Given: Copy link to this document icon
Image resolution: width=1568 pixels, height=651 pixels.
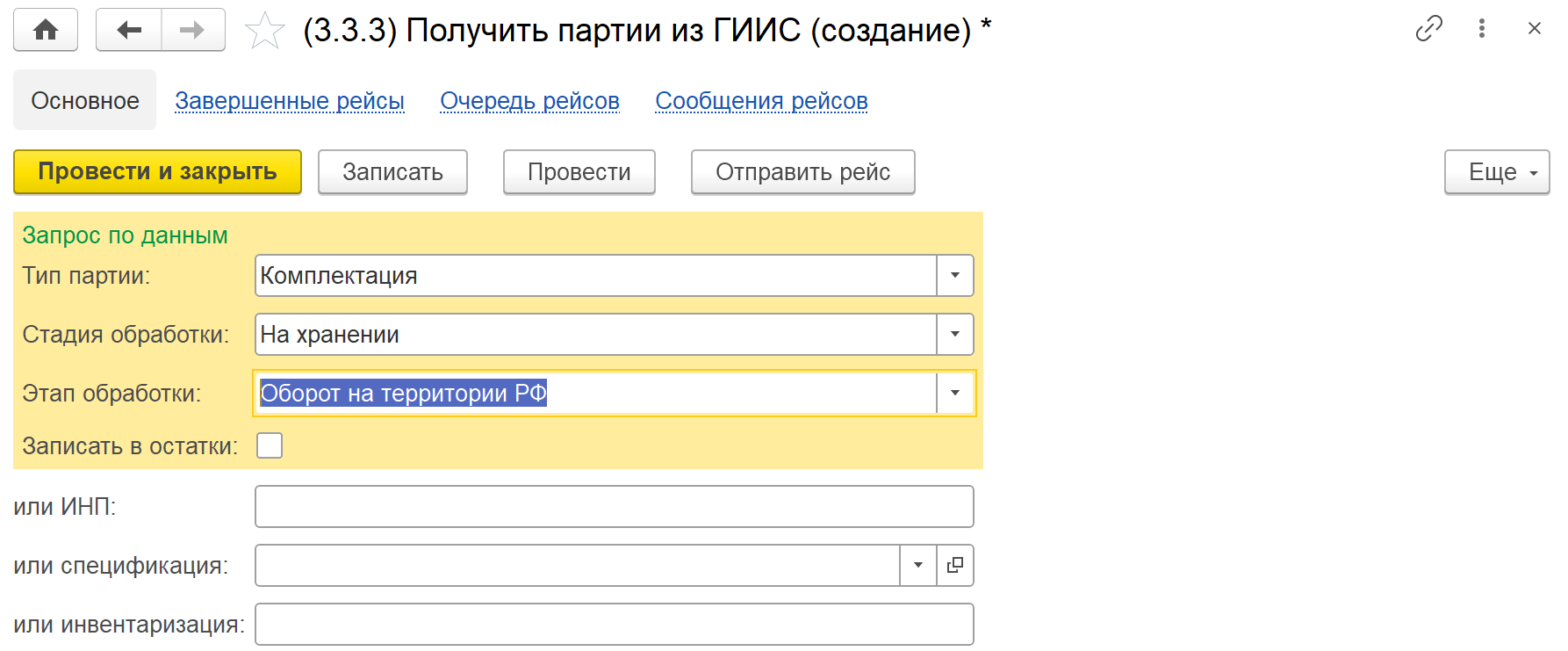Looking at the screenshot, I should tap(1429, 28).
